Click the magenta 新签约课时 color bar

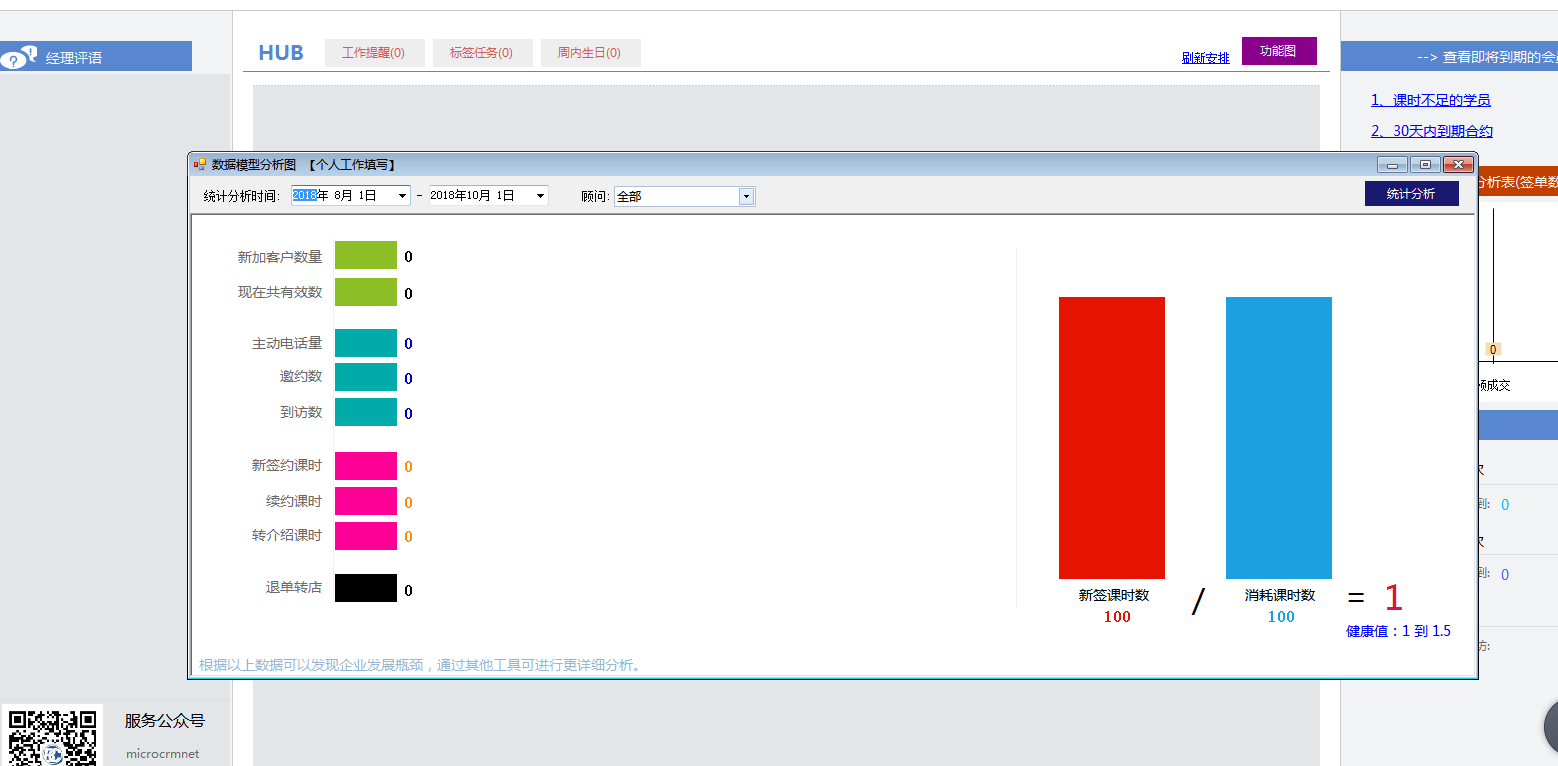click(366, 466)
